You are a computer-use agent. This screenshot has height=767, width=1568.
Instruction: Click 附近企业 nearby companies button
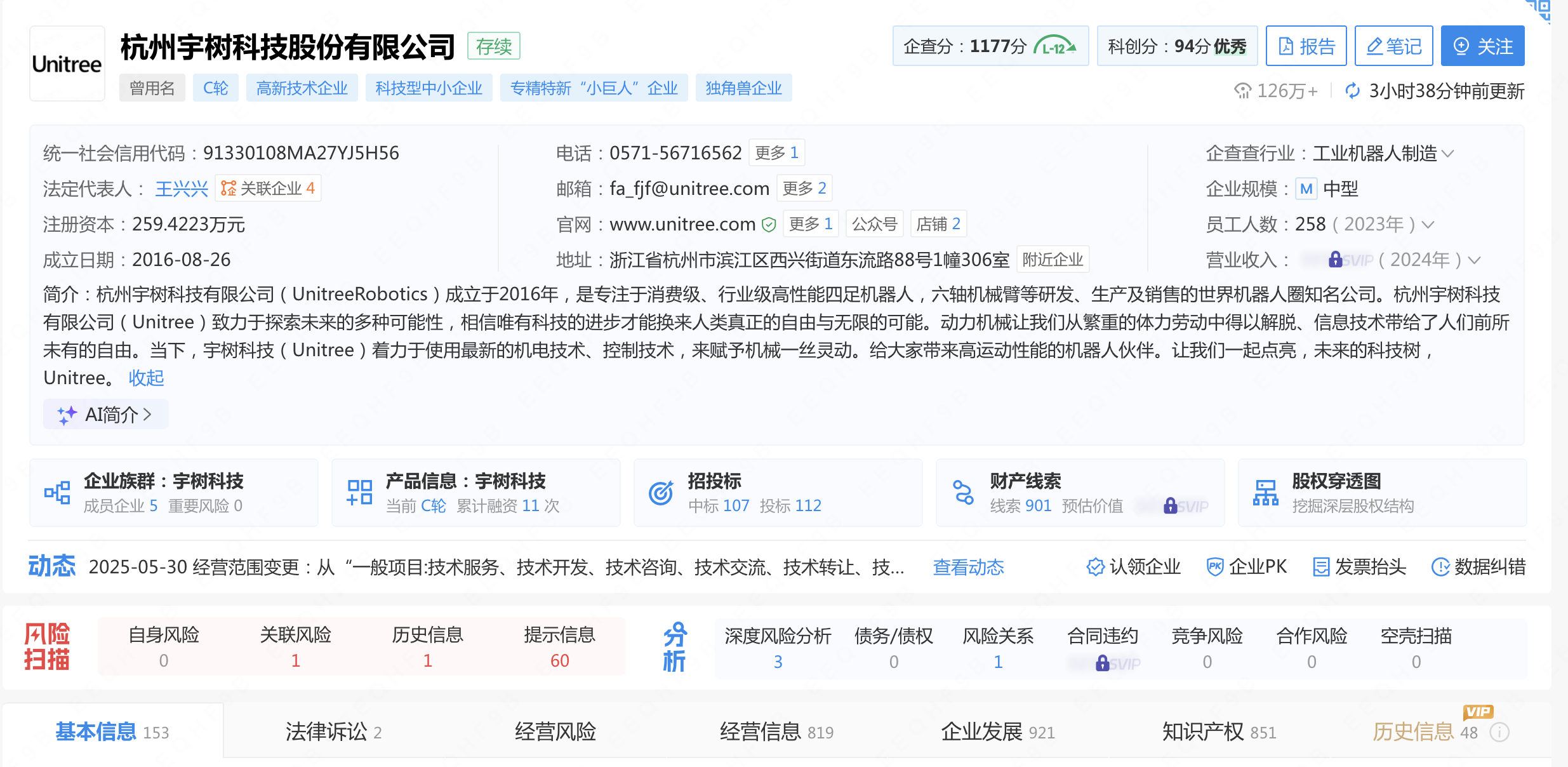1053,260
